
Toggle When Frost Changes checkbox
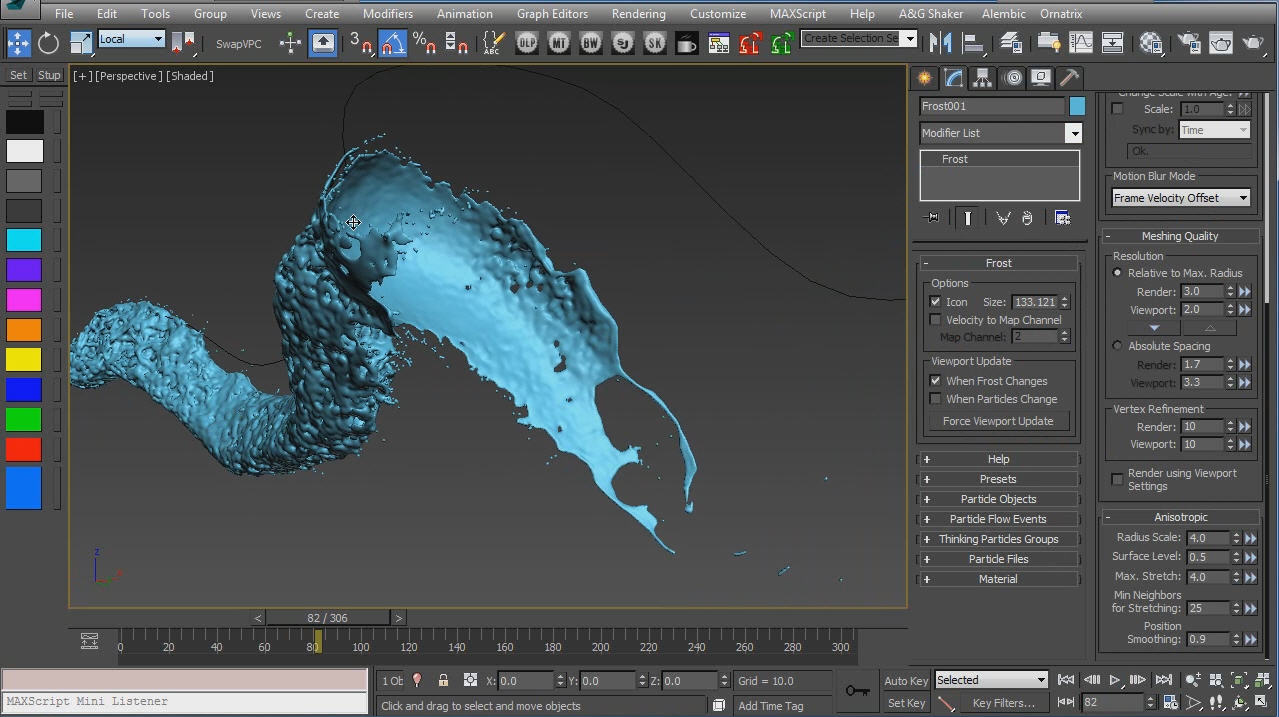click(935, 381)
